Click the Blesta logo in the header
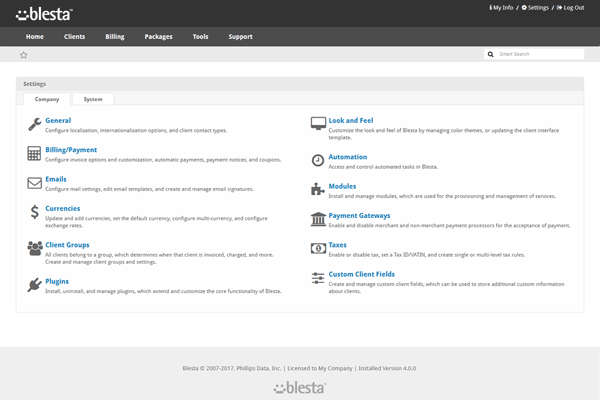The image size is (600, 400). [x=44, y=14]
